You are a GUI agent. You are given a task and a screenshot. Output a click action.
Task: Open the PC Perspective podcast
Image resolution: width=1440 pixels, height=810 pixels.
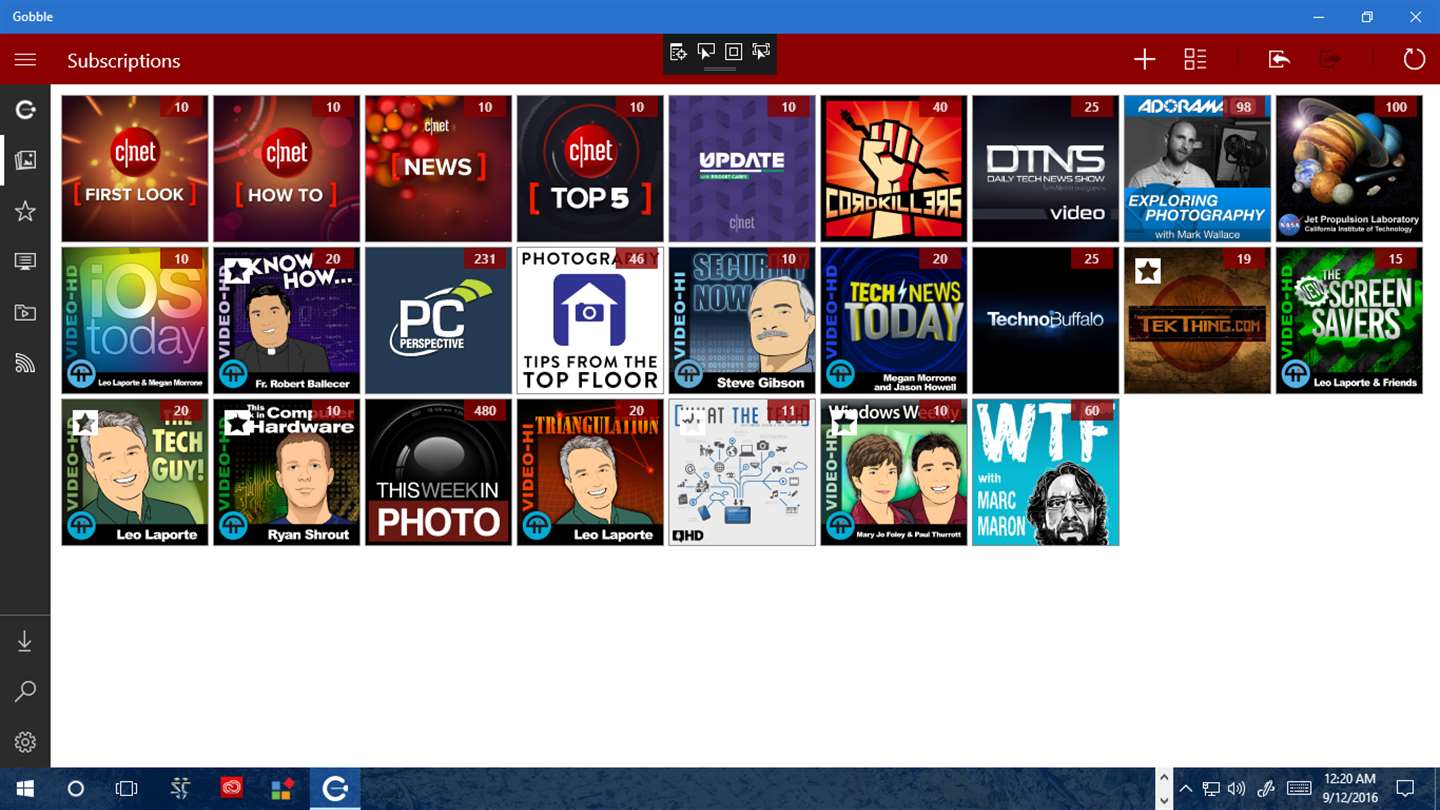(438, 321)
